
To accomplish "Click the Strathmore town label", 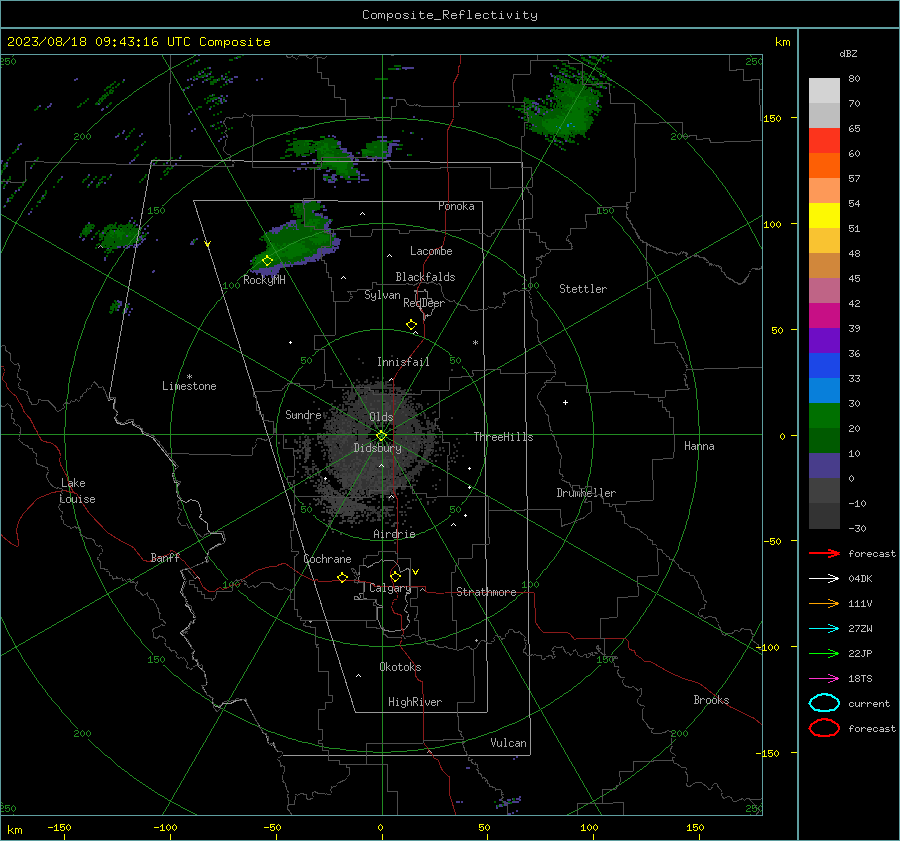I will tap(486, 592).
